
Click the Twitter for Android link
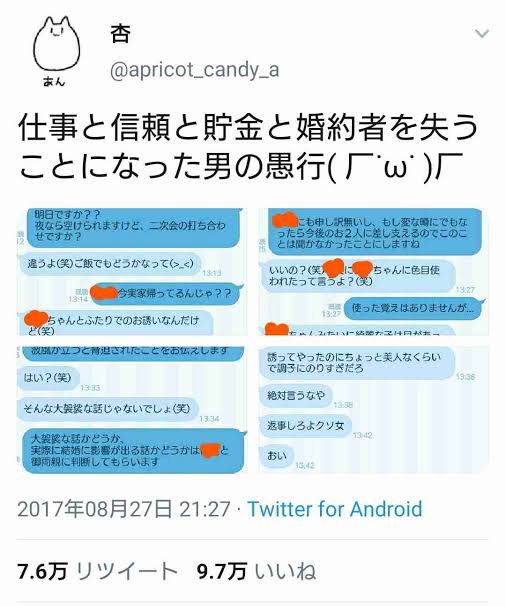tap(335, 509)
